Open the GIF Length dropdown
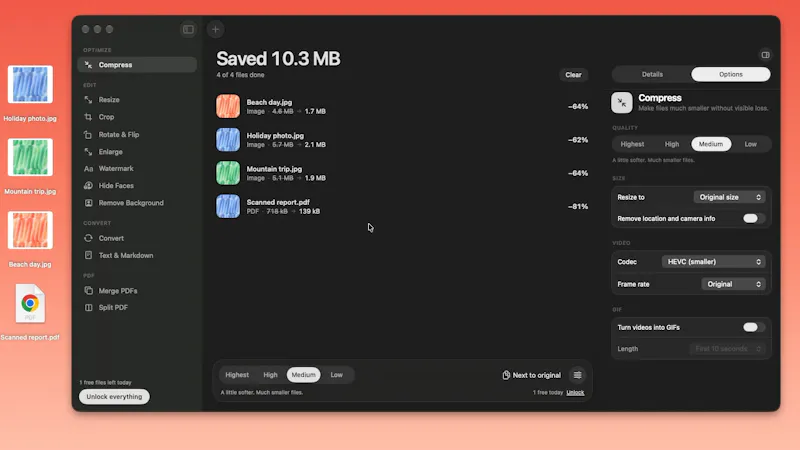This screenshot has height=450, width=800. [727, 349]
